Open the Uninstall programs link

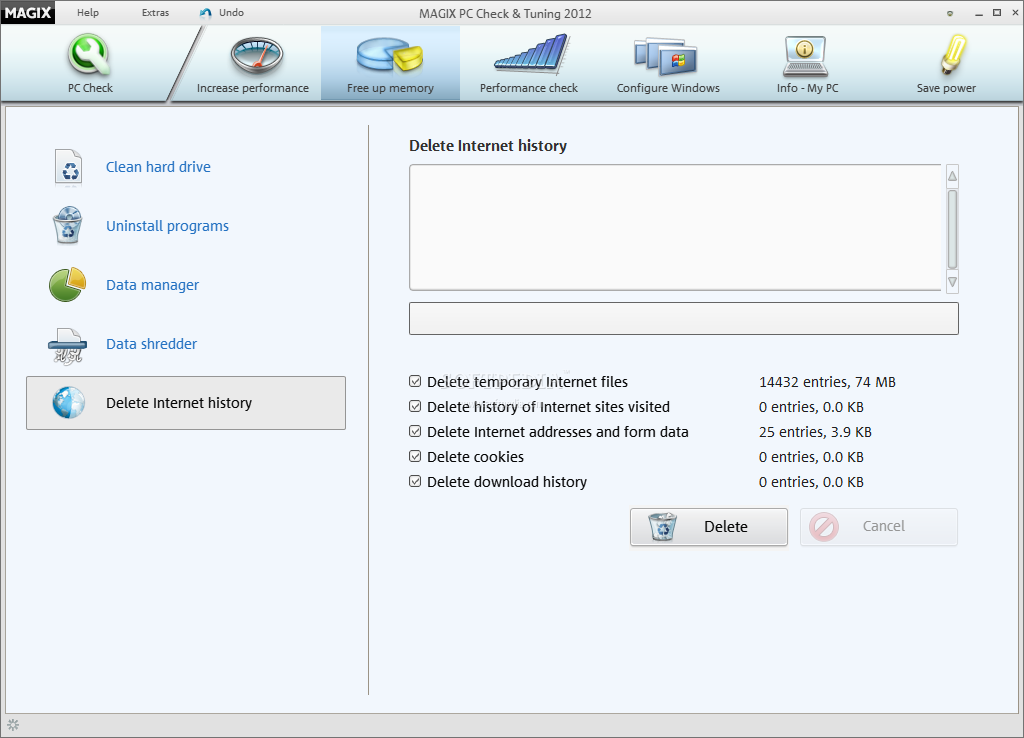pyautogui.click(x=167, y=226)
